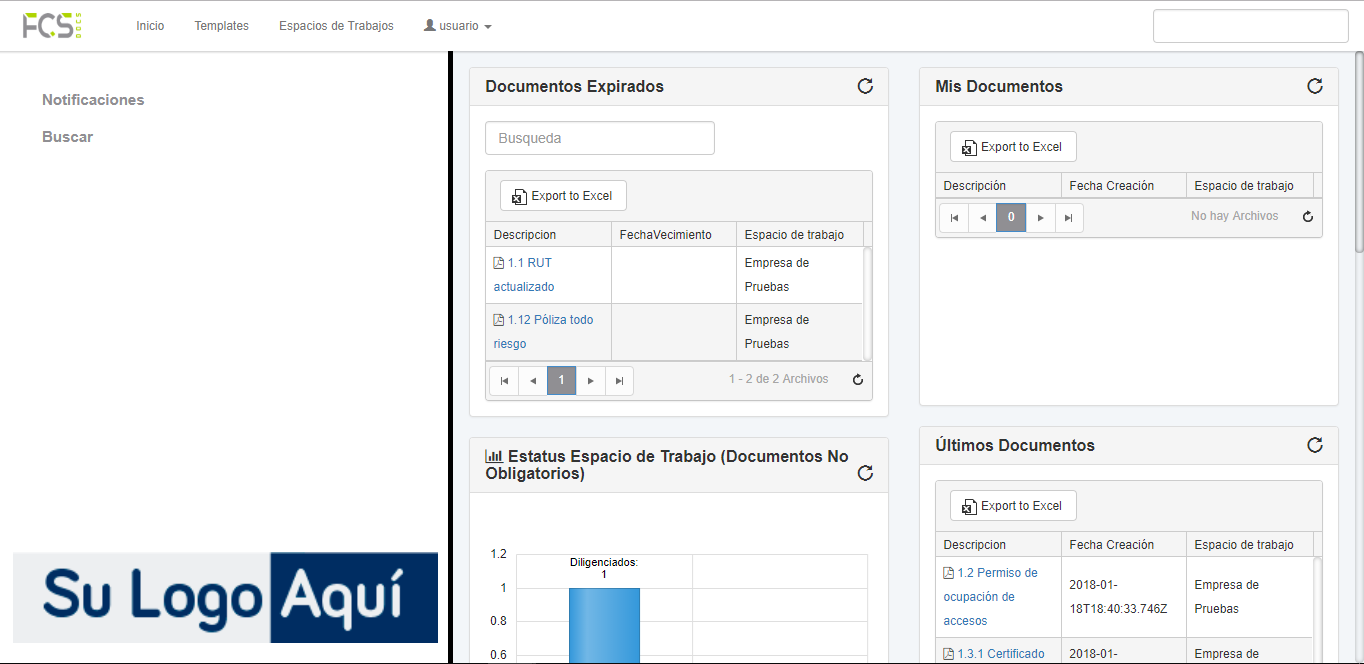Refresh the Últimos Documentos panel

[x=1315, y=445]
